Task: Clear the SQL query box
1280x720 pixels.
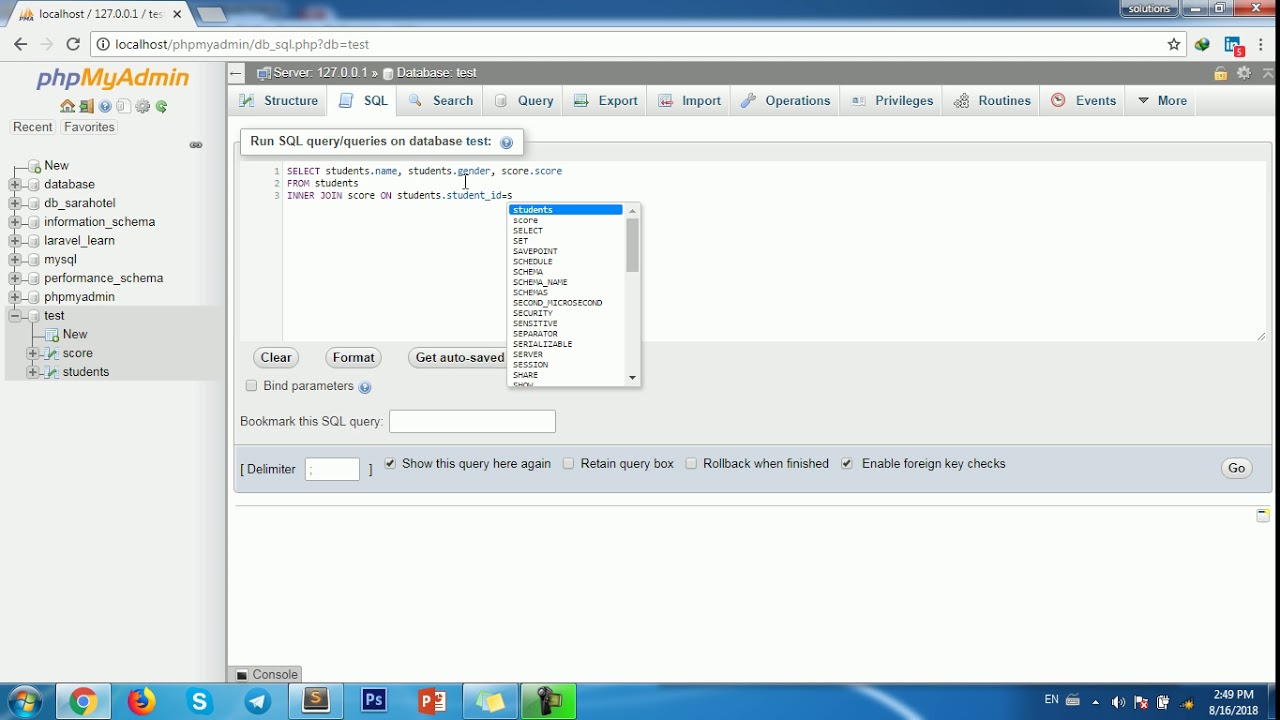Action: [x=276, y=358]
